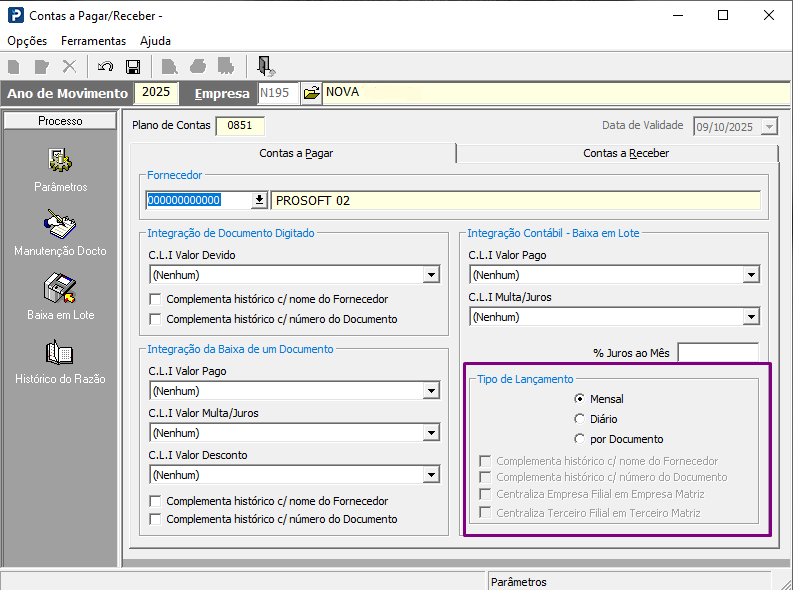The height and width of the screenshot is (590, 793).
Task: Switch to the Contas a Receber tab
Action: [x=626, y=153]
